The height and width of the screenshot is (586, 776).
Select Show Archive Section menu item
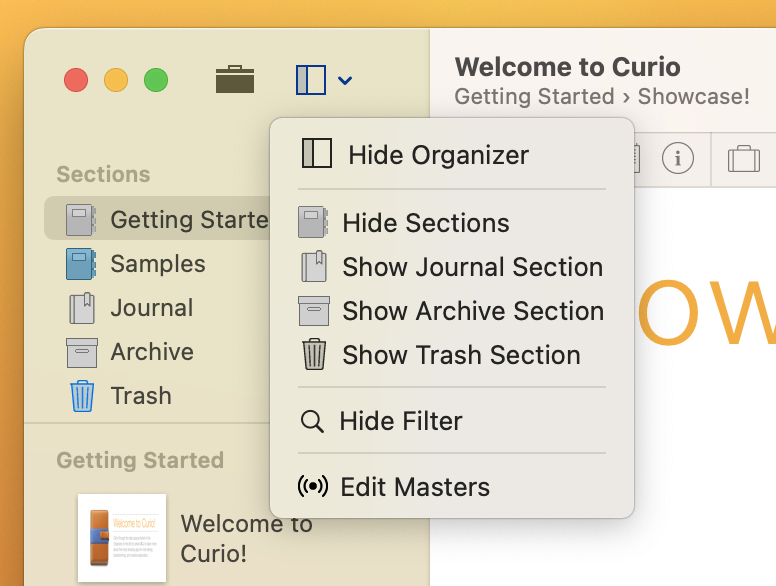click(452, 311)
